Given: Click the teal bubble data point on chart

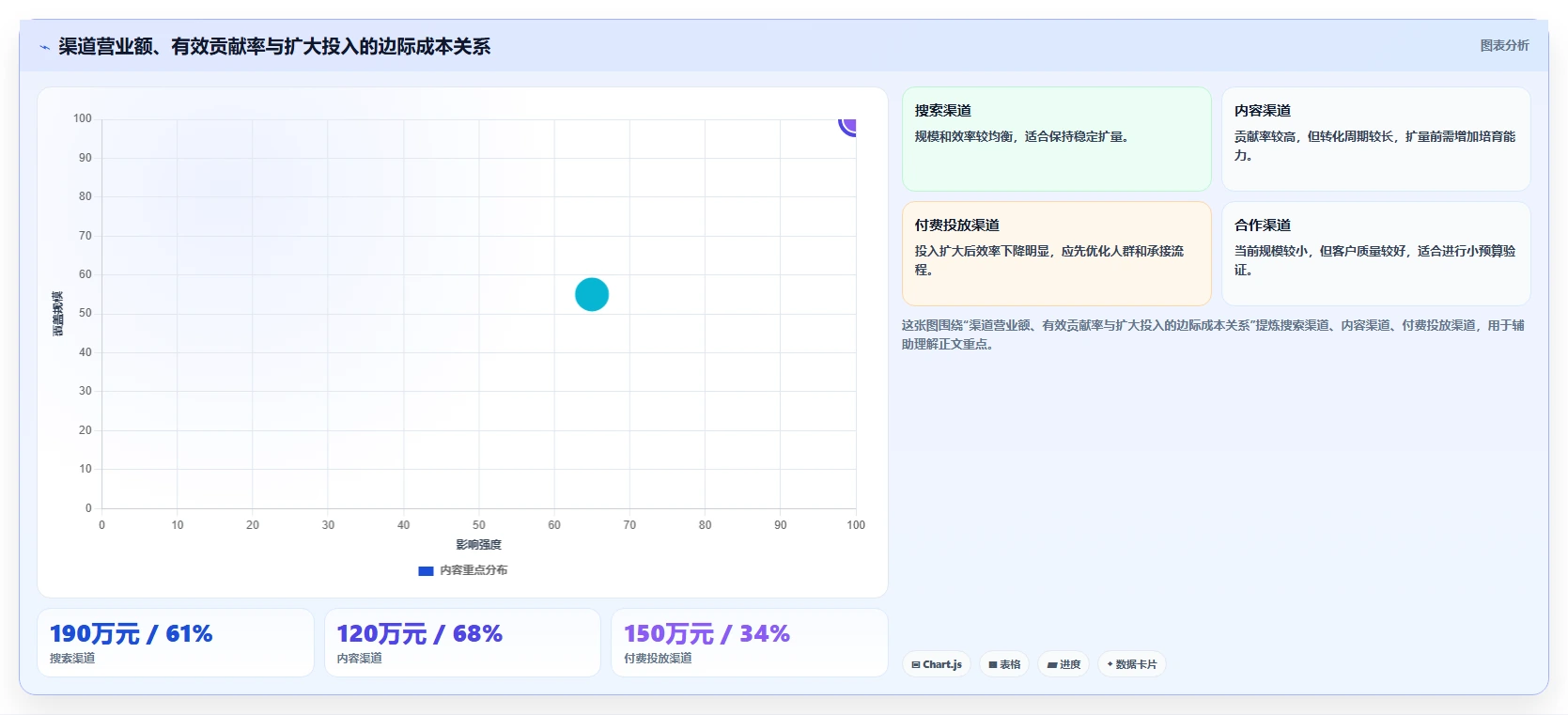Looking at the screenshot, I should (x=592, y=294).
